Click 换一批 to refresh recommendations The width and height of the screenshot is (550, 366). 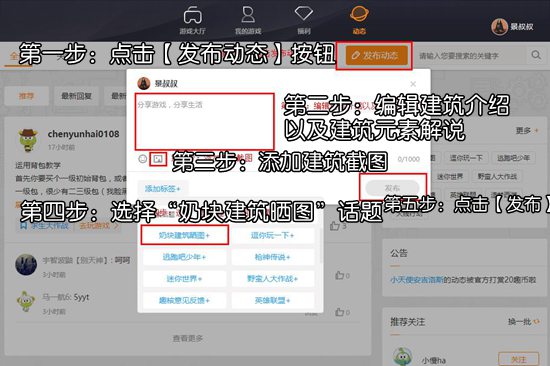click(524, 321)
